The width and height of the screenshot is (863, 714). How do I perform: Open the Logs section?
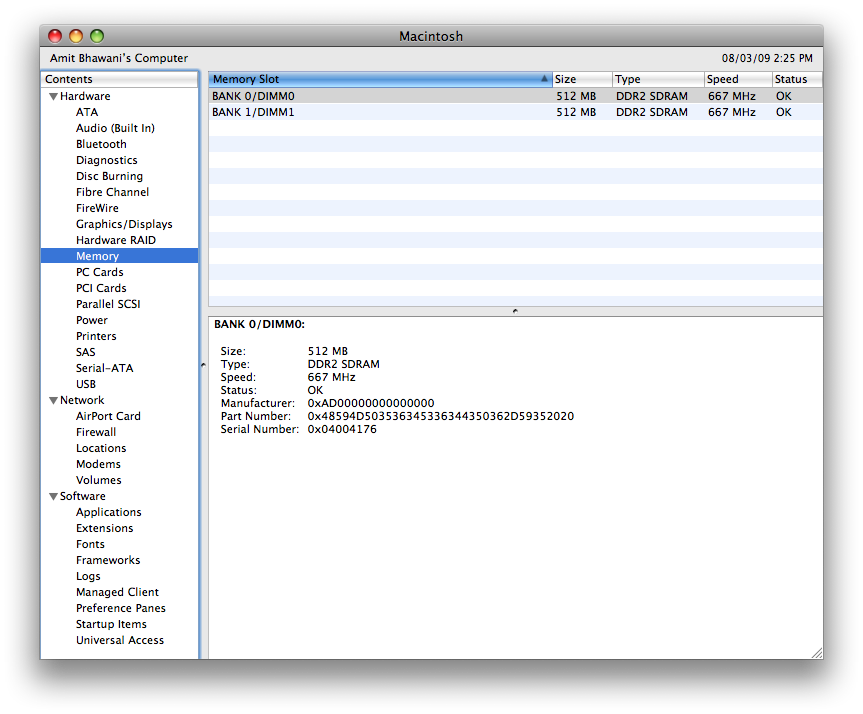88,576
